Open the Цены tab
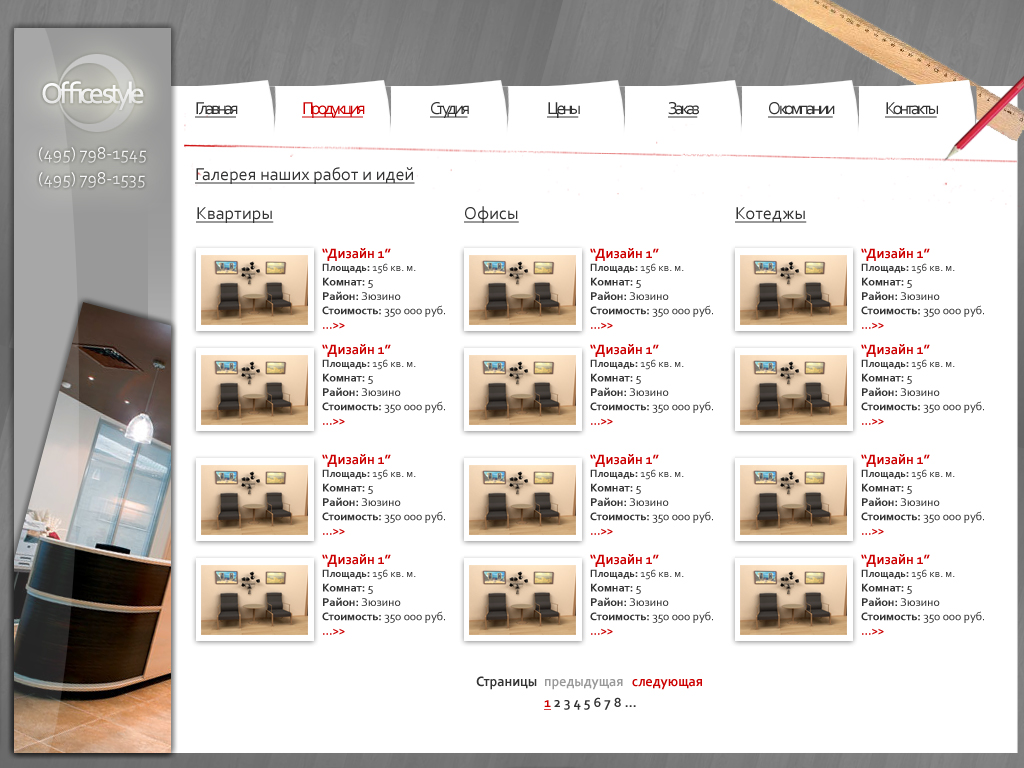Viewport: 1024px width, 768px height. pos(564,109)
